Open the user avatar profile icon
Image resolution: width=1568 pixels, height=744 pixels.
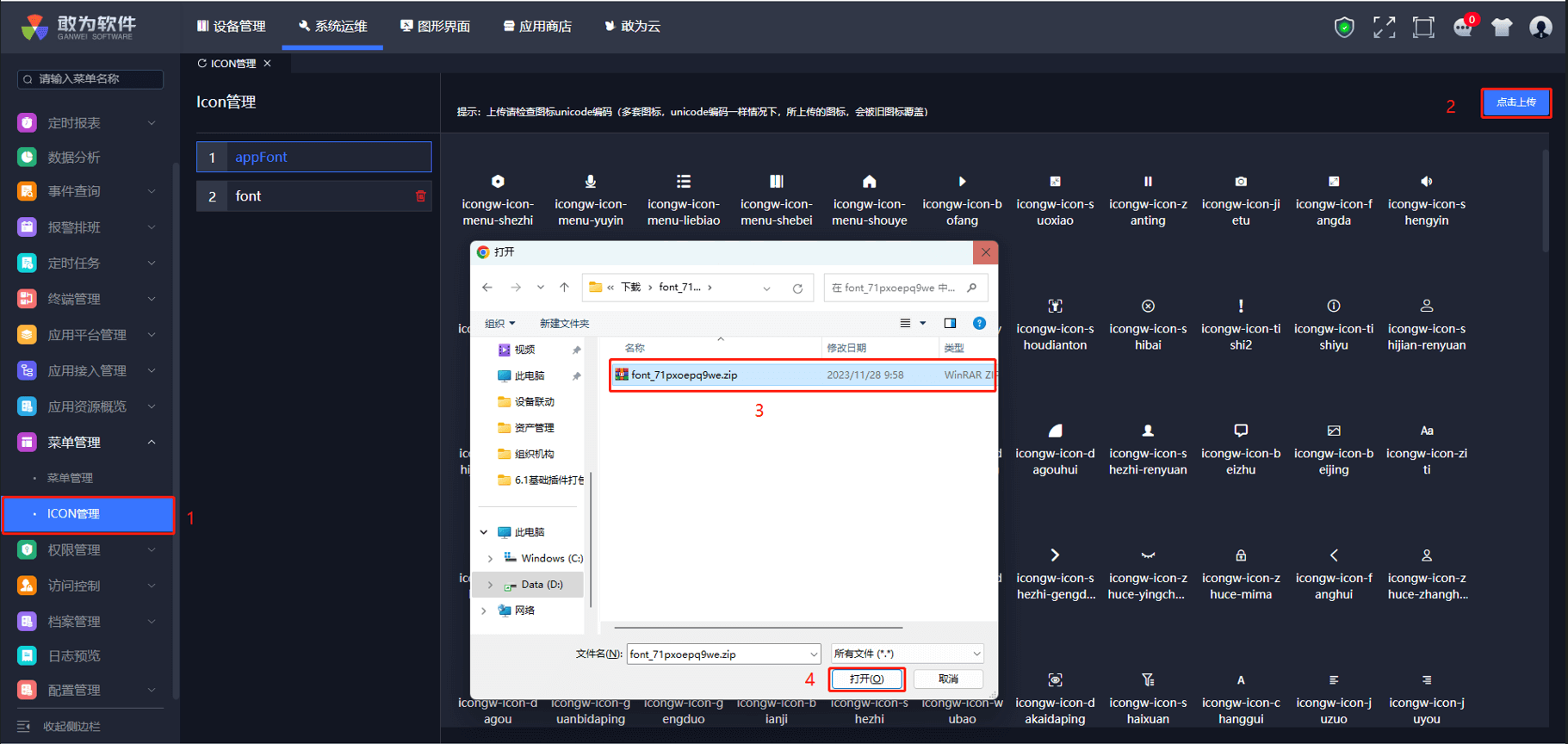tap(1540, 28)
